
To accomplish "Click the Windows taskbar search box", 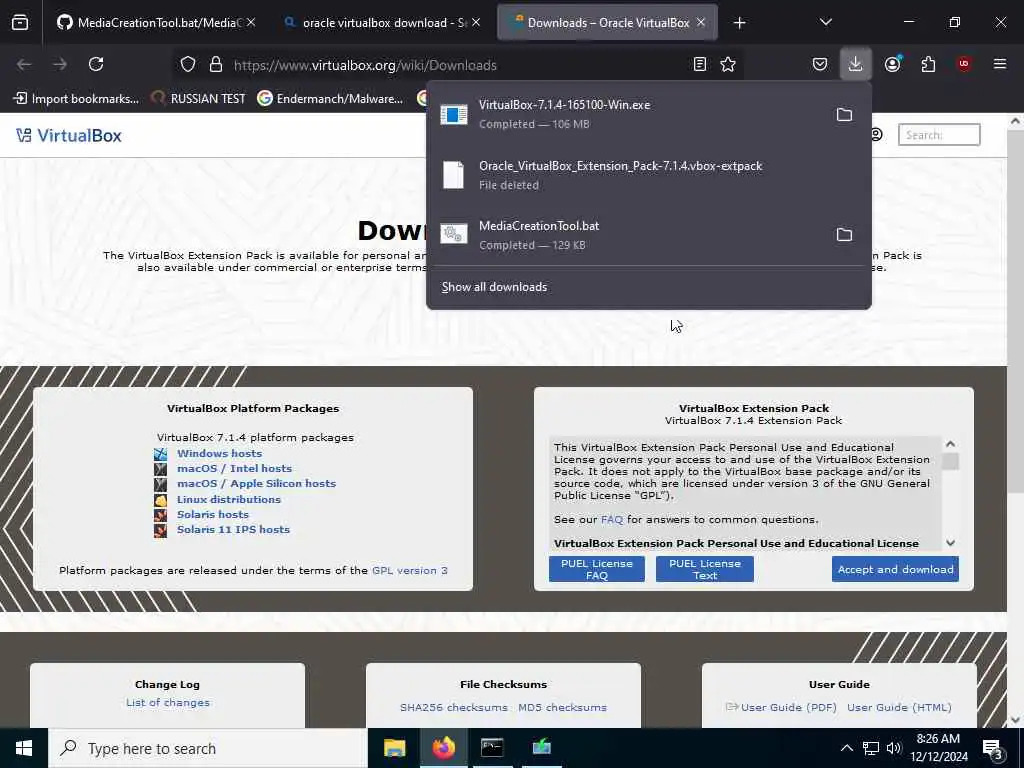I will [x=208, y=748].
